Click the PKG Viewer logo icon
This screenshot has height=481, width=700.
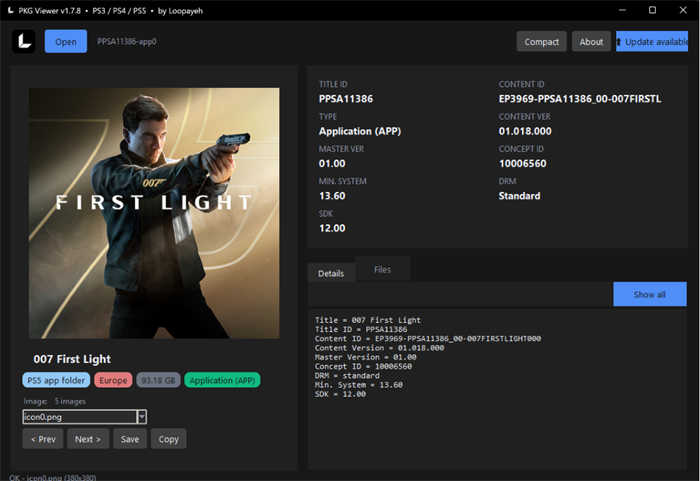coord(23,42)
